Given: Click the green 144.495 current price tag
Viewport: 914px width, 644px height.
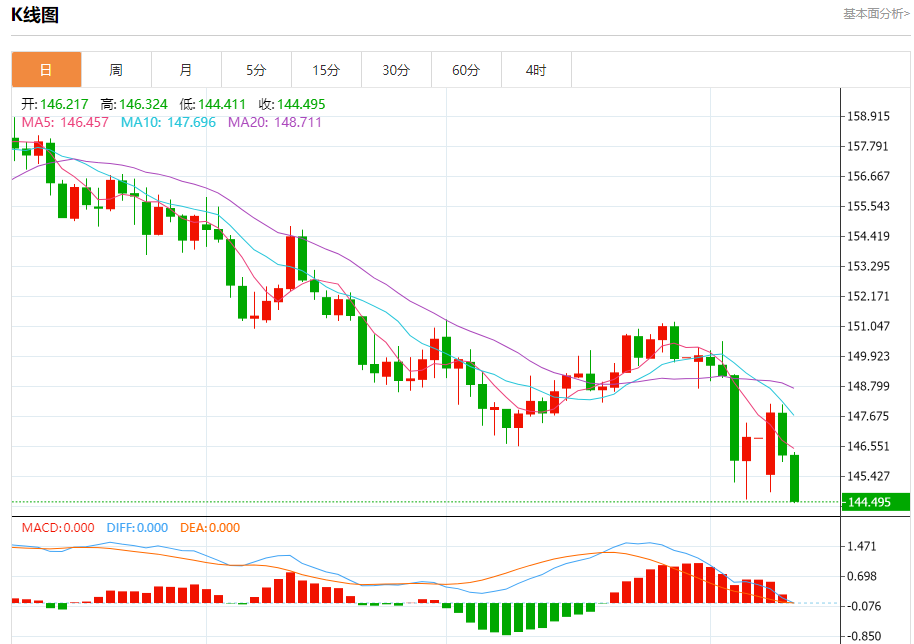Looking at the screenshot, I should [x=876, y=502].
